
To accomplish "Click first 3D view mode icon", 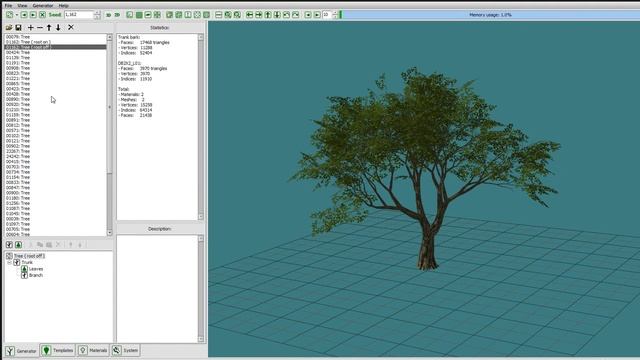I will (x=108, y=15).
